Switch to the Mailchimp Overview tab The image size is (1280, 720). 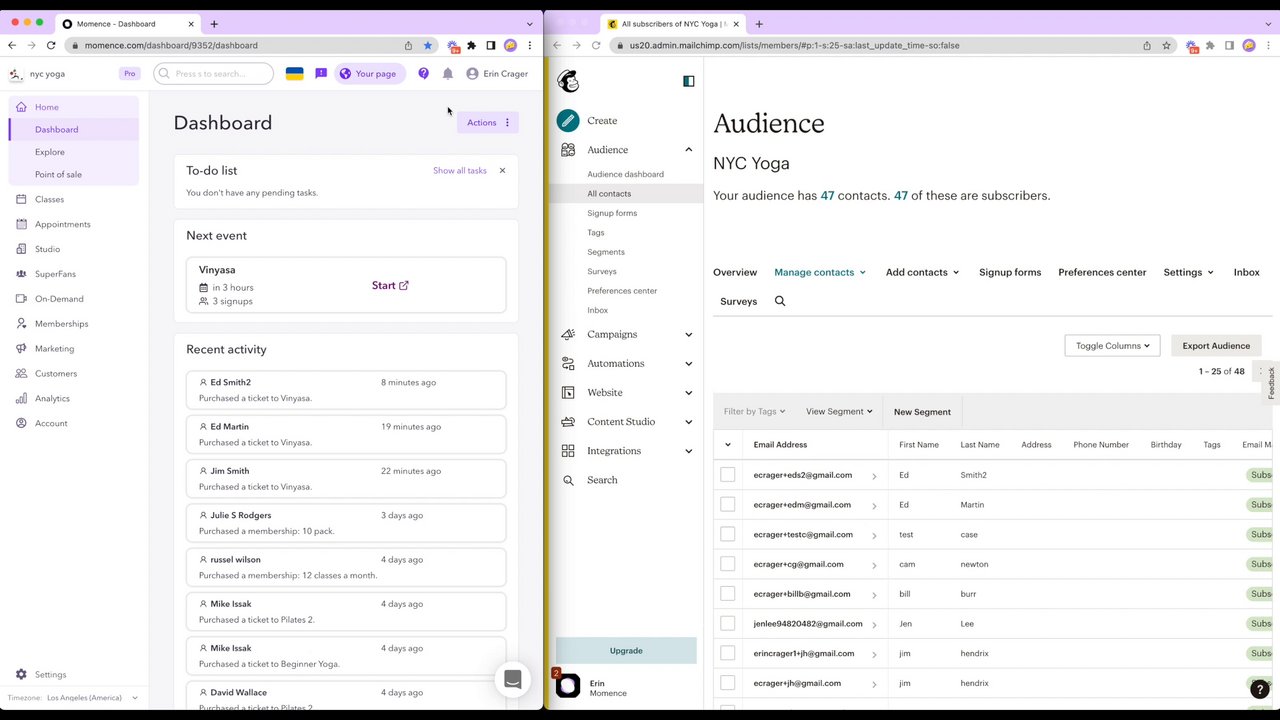pyautogui.click(x=735, y=272)
